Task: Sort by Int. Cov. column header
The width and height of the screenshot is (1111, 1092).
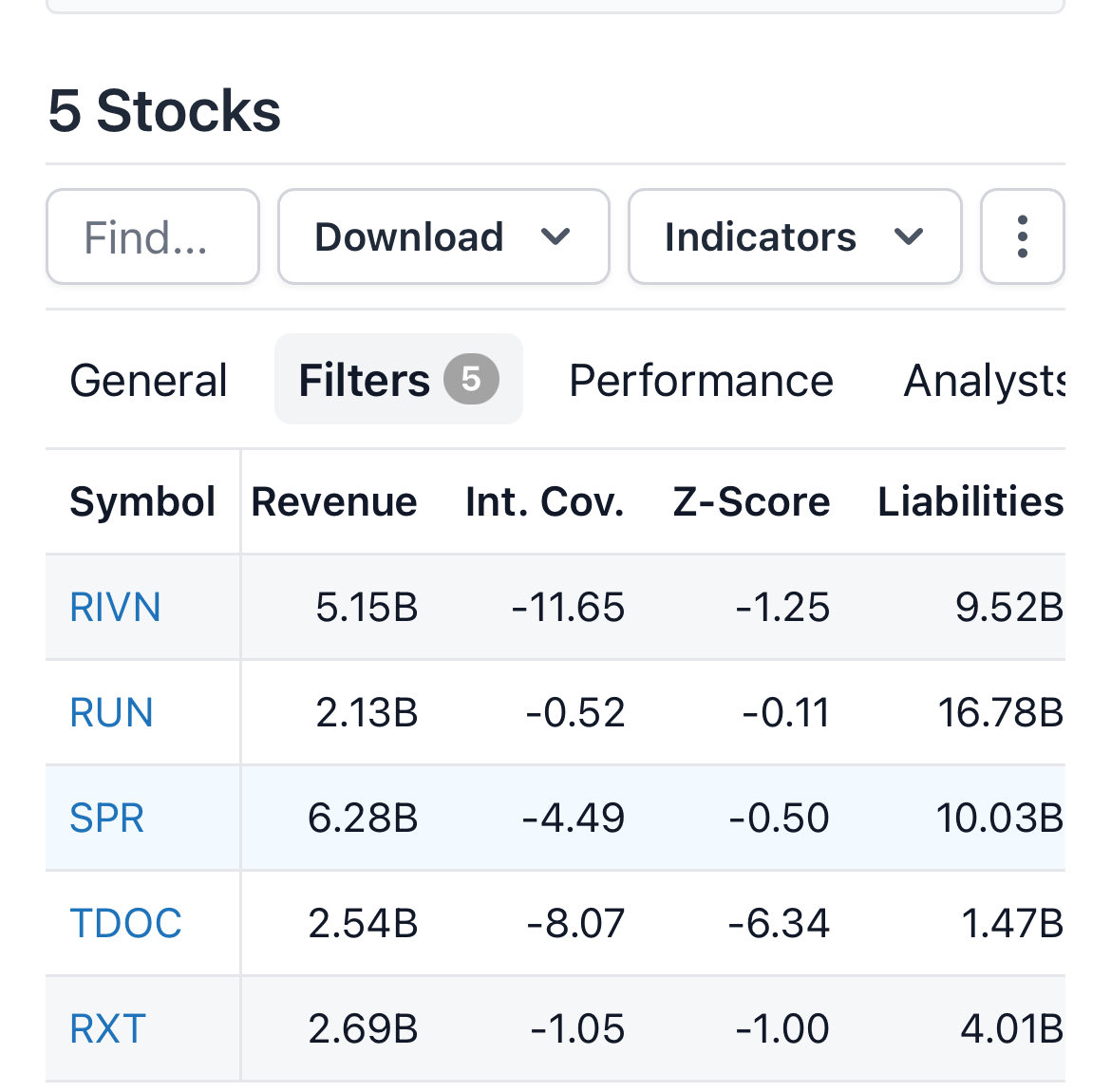Action: [x=544, y=501]
